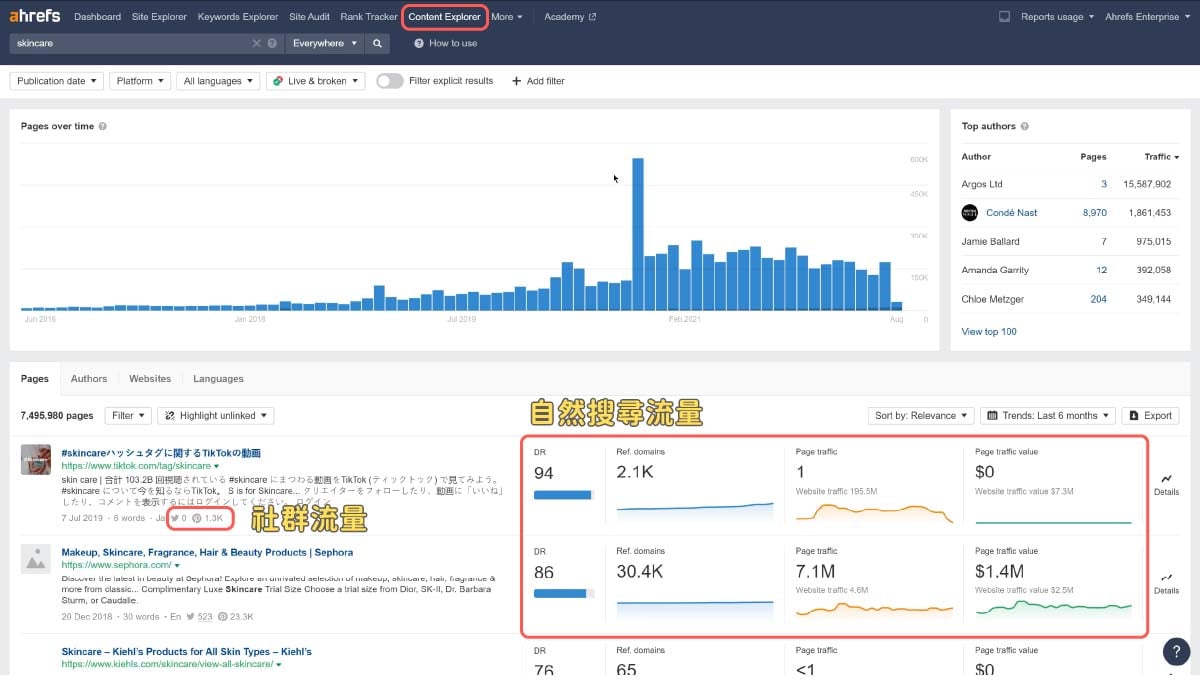This screenshot has width=1200, height=680.
Task: Open the All languages dropdown
Action: [x=217, y=81]
